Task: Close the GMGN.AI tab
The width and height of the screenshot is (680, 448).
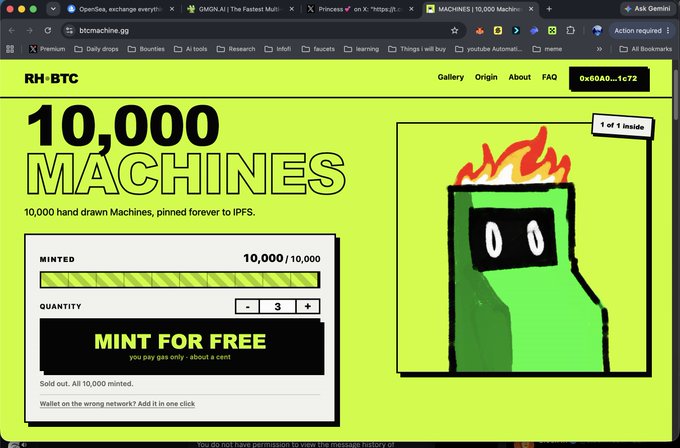Action: click(x=291, y=9)
